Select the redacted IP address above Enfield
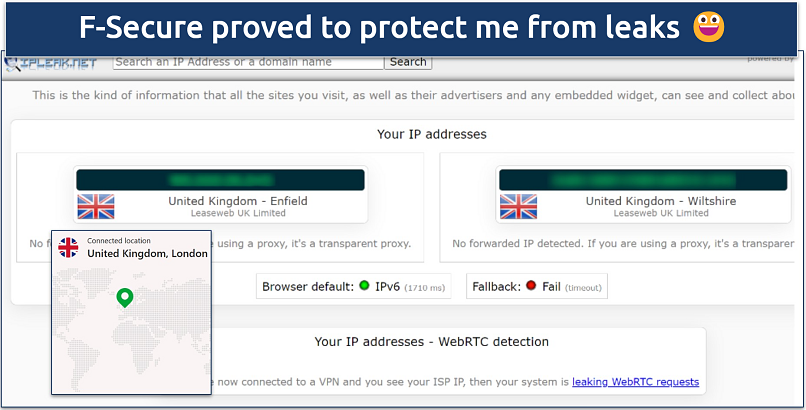Viewport: 806px width, 410px height. click(219, 180)
